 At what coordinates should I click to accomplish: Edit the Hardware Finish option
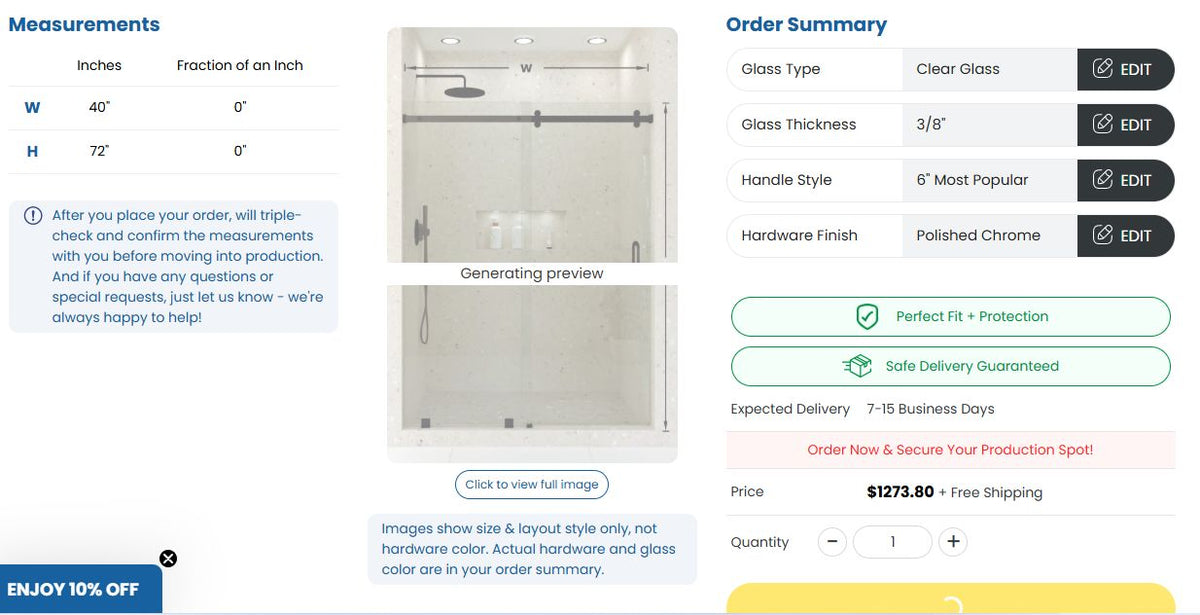point(1125,236)
